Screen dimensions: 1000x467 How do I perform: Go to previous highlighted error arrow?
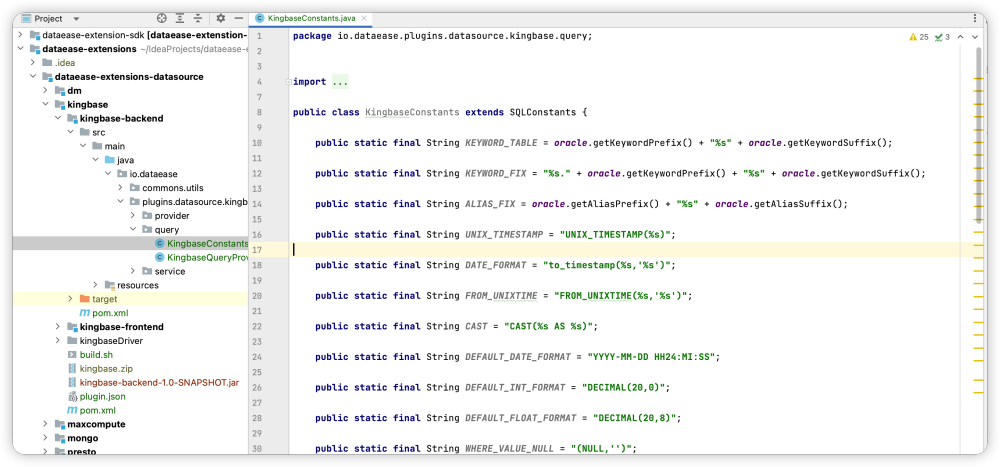(x=961, y=38)
